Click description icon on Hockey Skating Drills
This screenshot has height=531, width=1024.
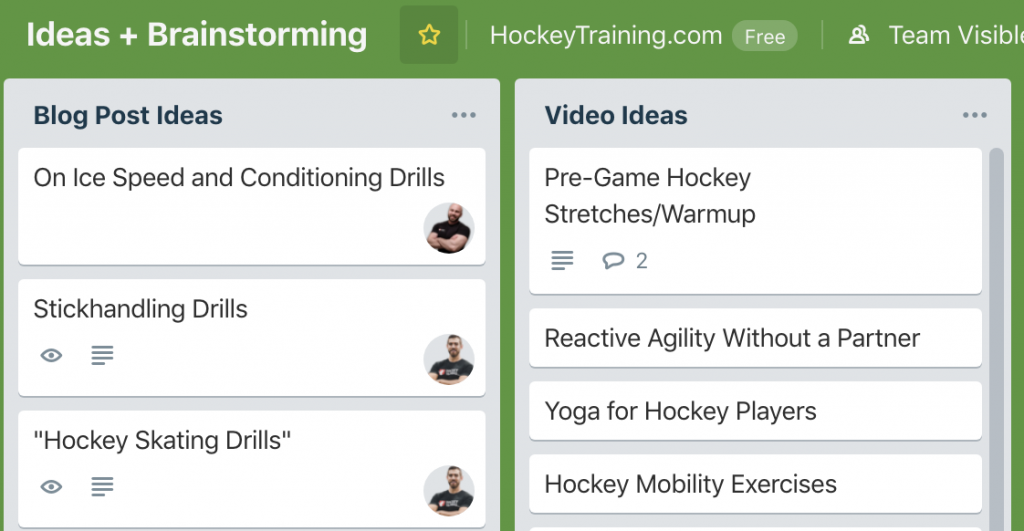[x=103, y=487]
